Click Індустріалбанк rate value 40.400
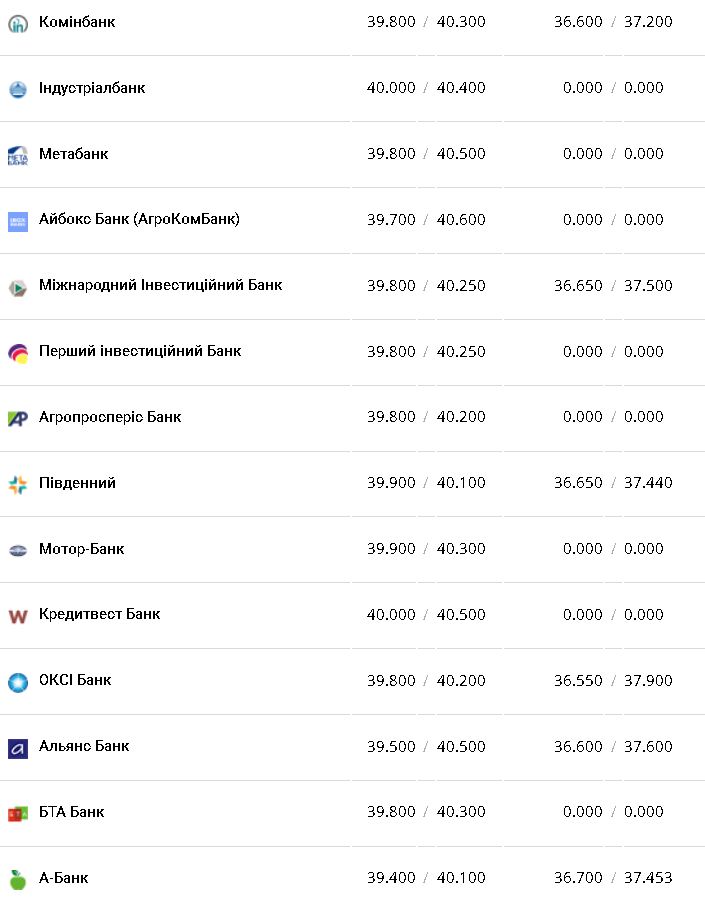This screenshot has width=705, height=908. click(461, 88)
